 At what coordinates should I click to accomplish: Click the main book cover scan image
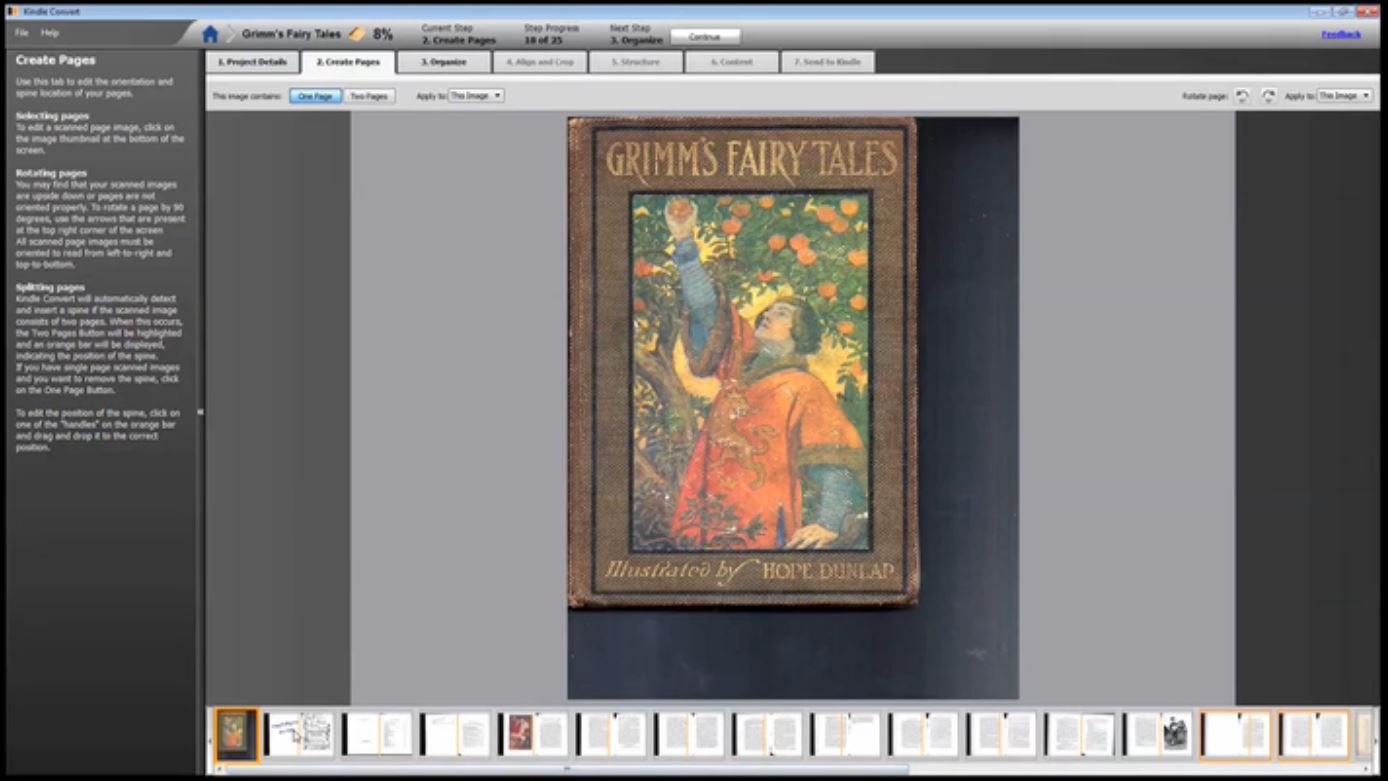tap(793, 408)
